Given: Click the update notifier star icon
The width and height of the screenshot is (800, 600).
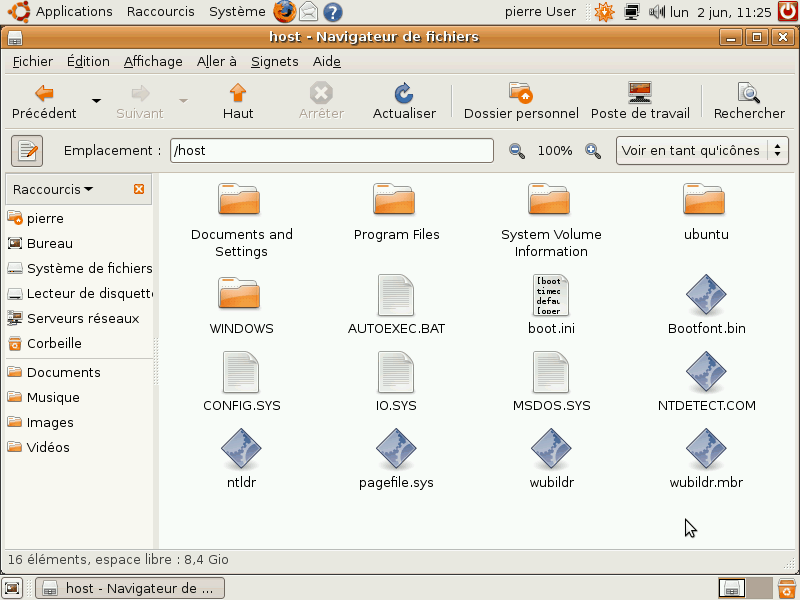Looking at the screenshot, I should click(x=604, y=12).
